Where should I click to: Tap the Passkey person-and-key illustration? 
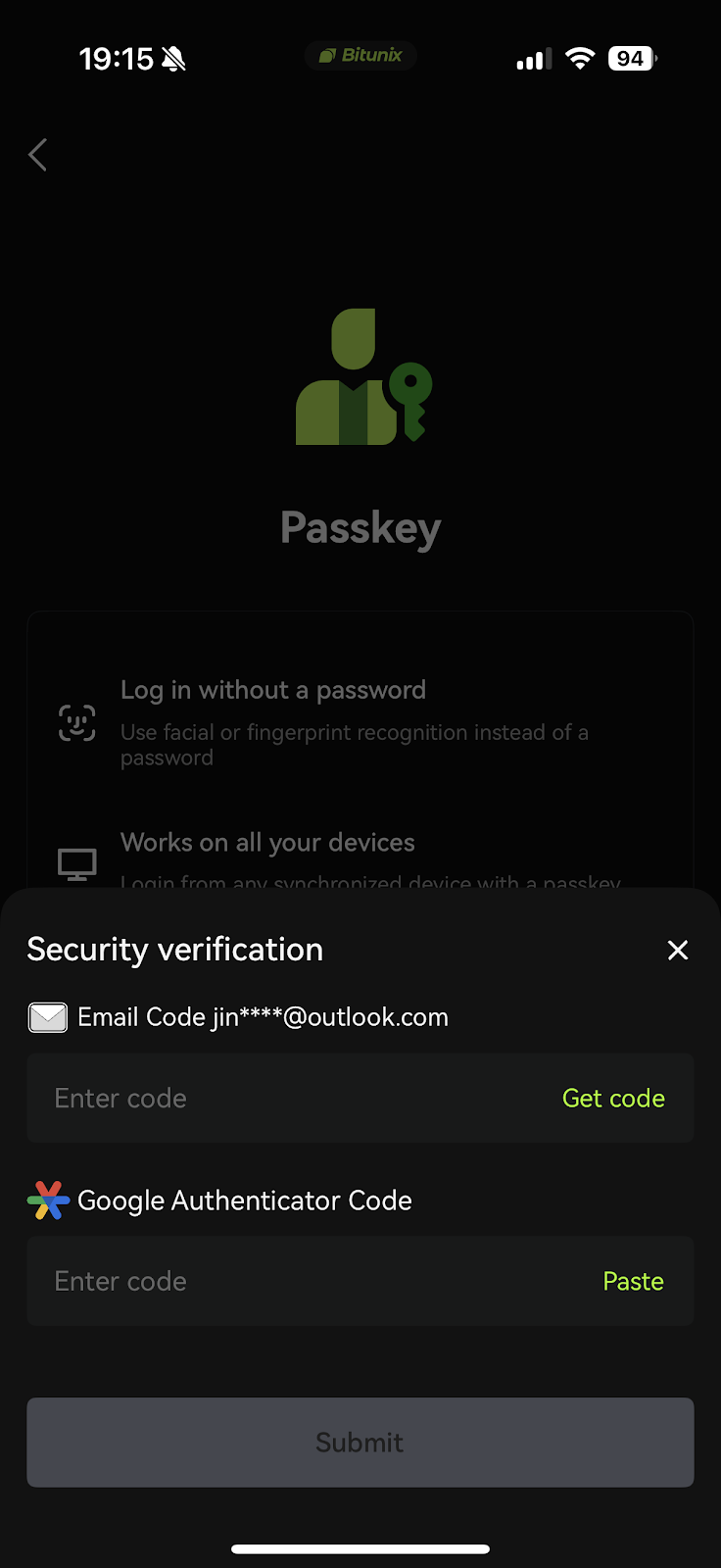pos(360,377)
